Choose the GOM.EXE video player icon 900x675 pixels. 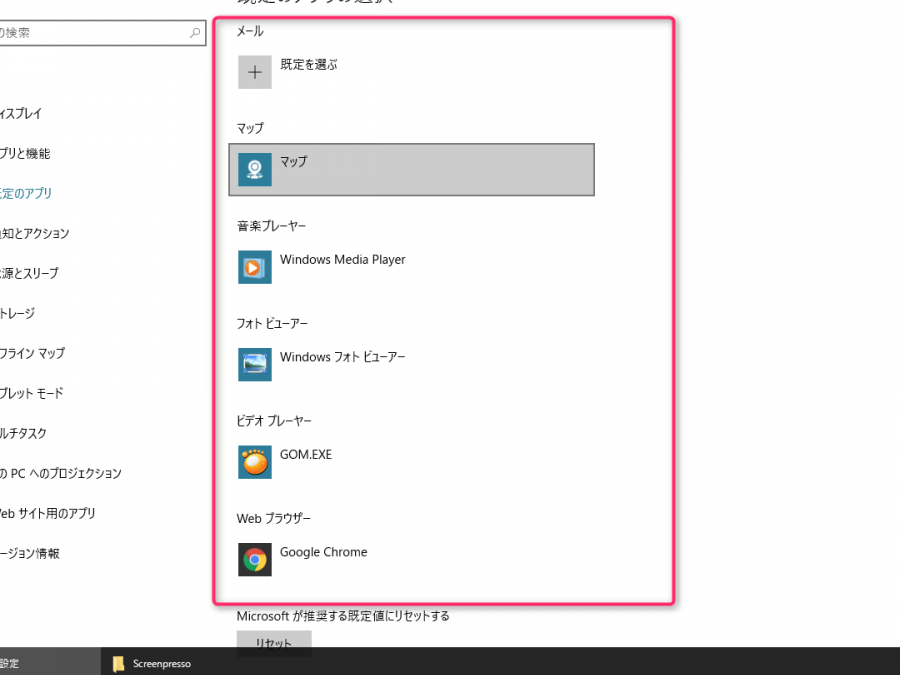pos(254,462)
